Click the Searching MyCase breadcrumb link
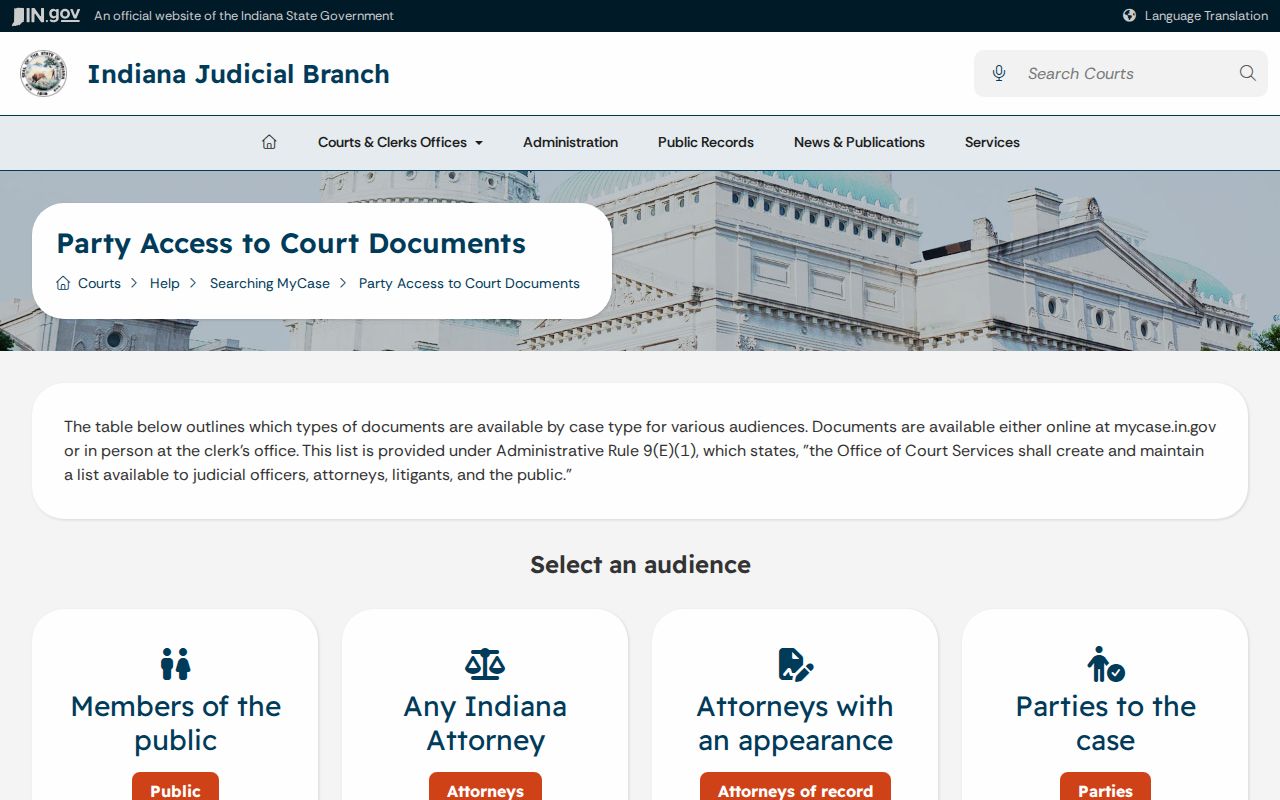Screen dimensions: 1280x800 click(270, 283)
